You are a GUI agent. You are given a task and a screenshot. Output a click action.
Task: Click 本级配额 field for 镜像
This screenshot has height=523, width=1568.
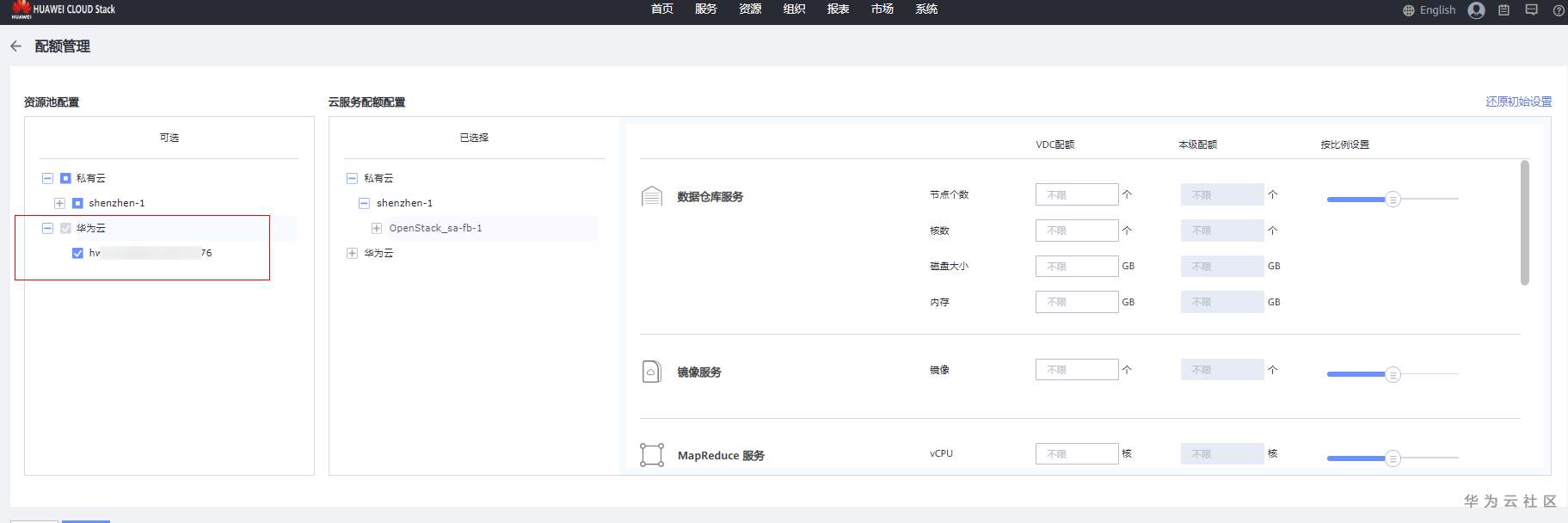(x=1222, y=370)
